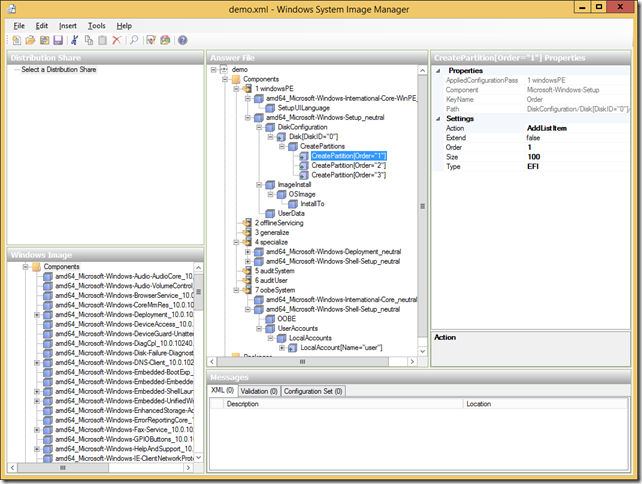
Task: Click Answer File pane scroll down arrow
Action: pos(423,351)
